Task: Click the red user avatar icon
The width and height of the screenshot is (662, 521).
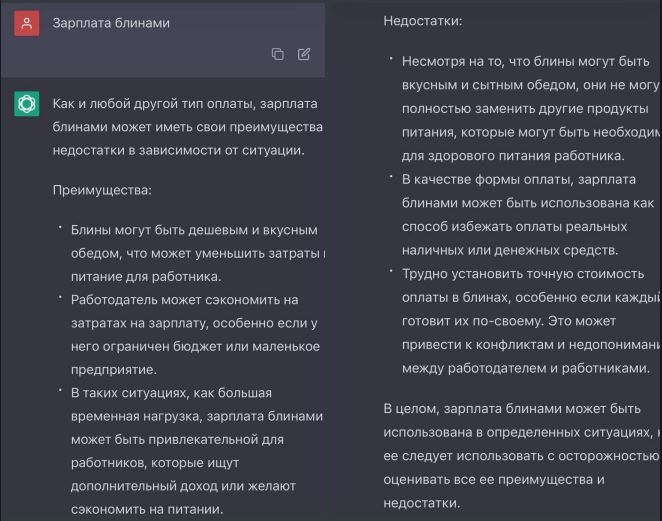Action: [x=27, y=23]
